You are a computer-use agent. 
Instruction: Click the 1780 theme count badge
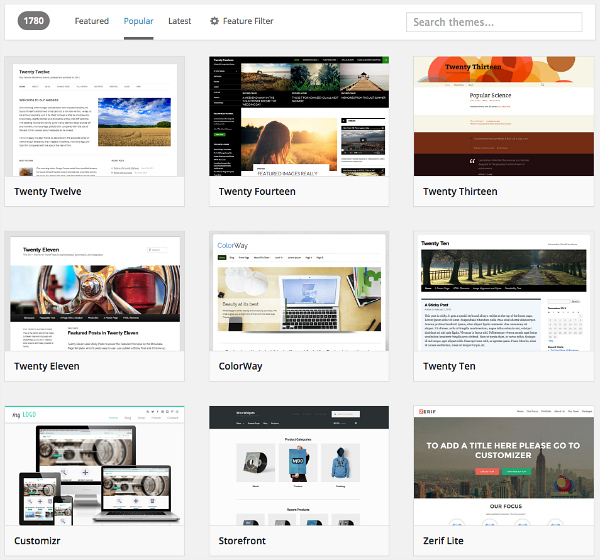34,21
